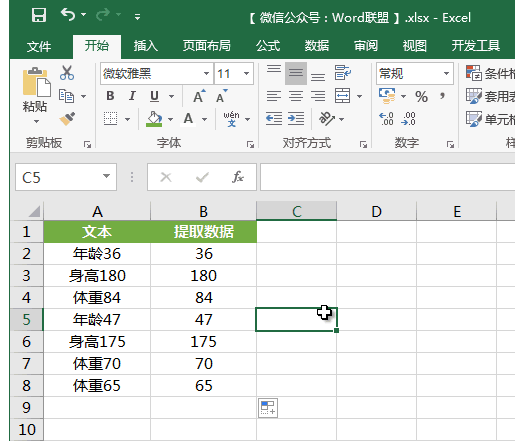Open the 公式 ribbon tab
This screenshot has height=441, width=515.
[268, 46]
